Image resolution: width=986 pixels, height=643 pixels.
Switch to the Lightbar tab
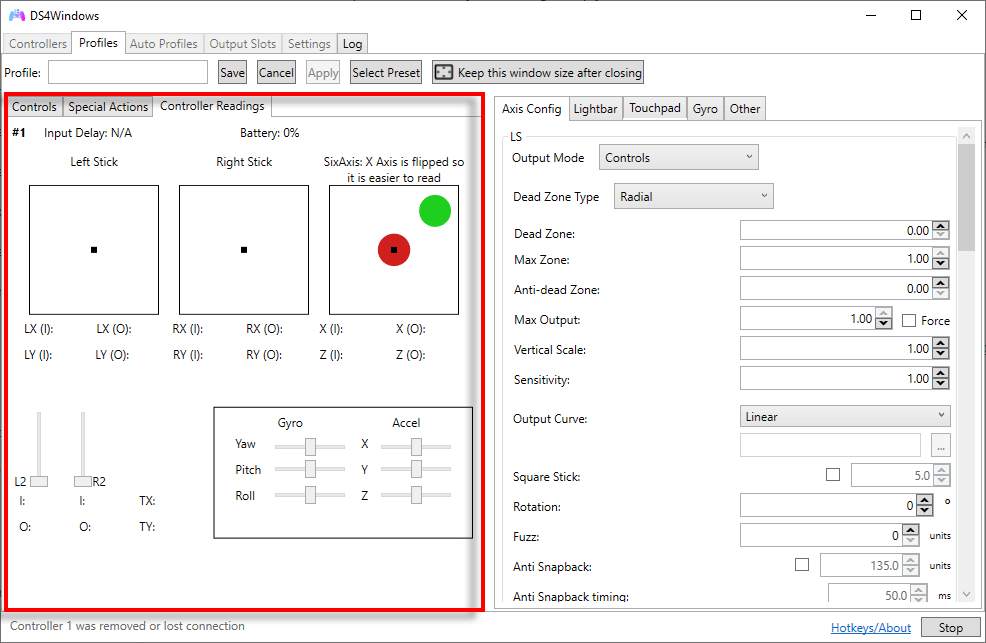pyautogui.click(x=596, y=109)
